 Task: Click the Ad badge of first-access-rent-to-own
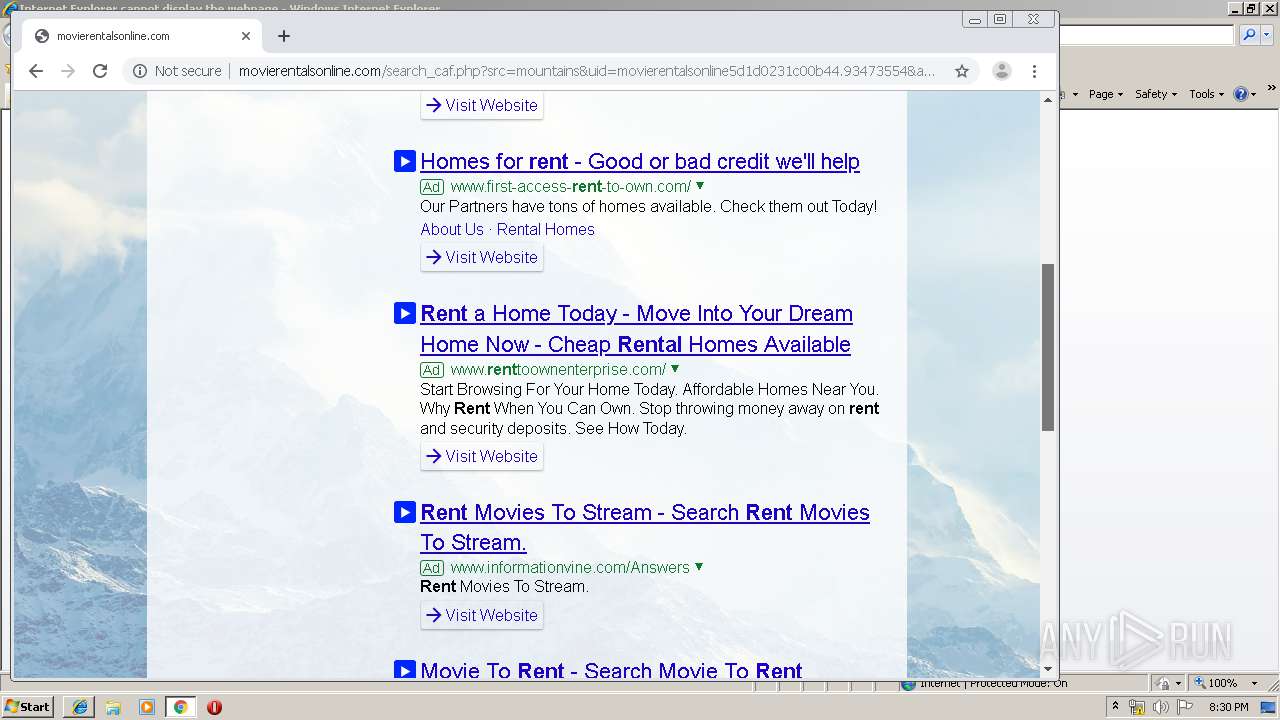[x=432, y=187]
